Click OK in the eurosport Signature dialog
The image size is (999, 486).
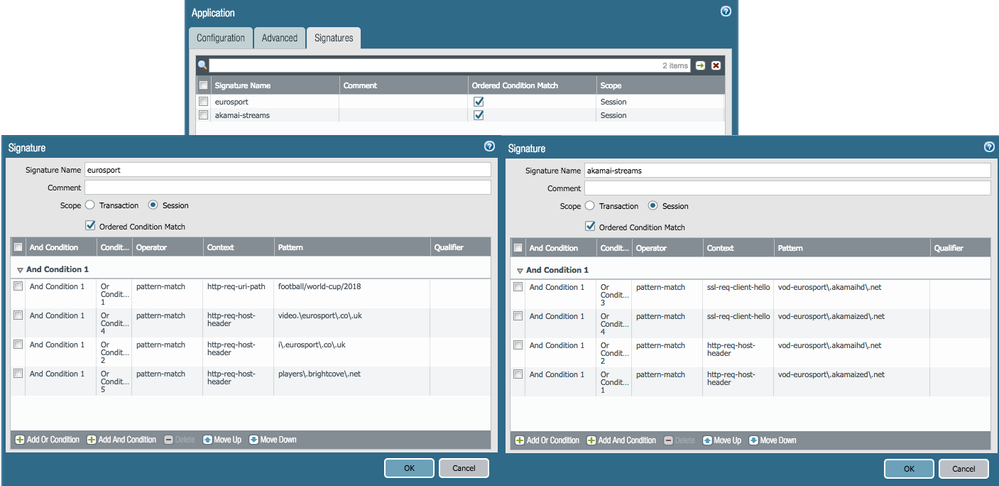point(409,468)
